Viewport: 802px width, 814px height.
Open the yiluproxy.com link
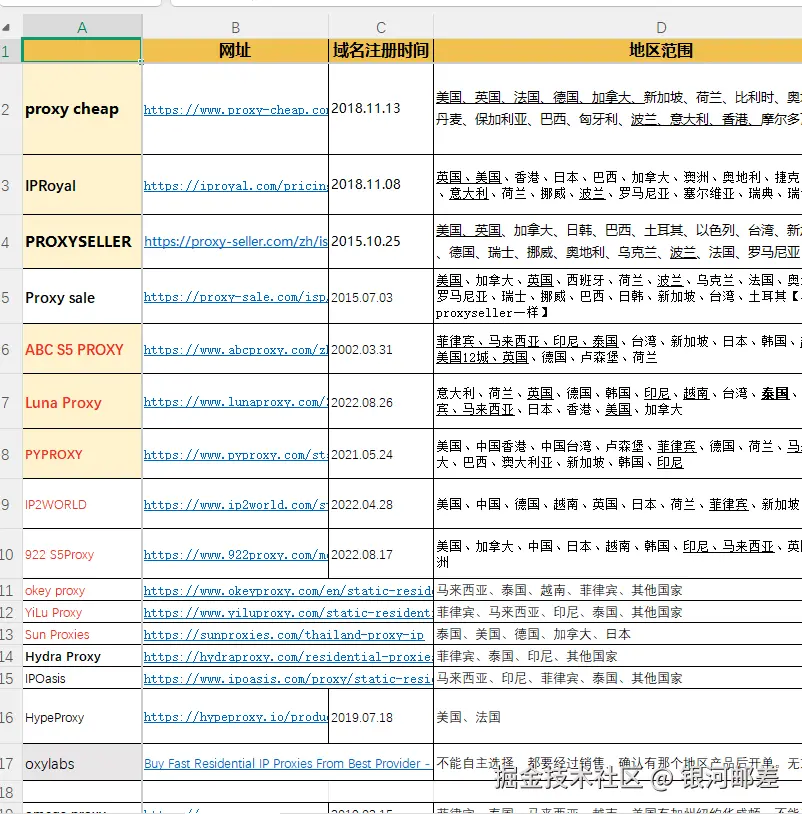click(x=288, y=613)
